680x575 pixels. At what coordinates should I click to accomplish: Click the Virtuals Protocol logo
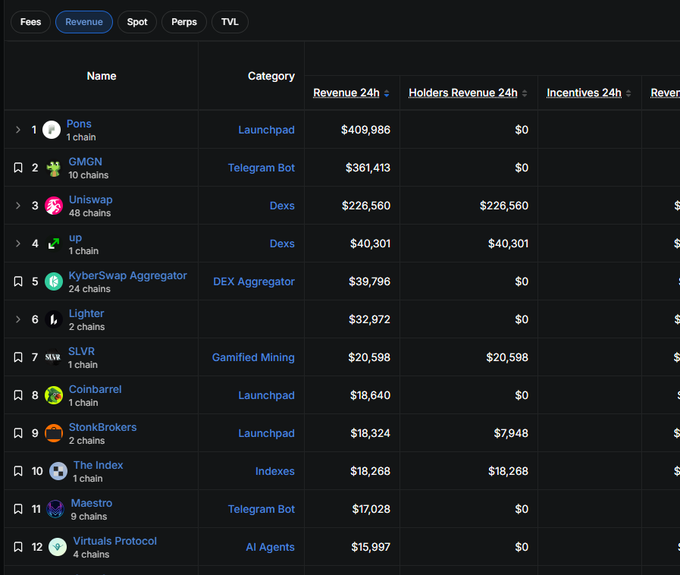point(58,547)
